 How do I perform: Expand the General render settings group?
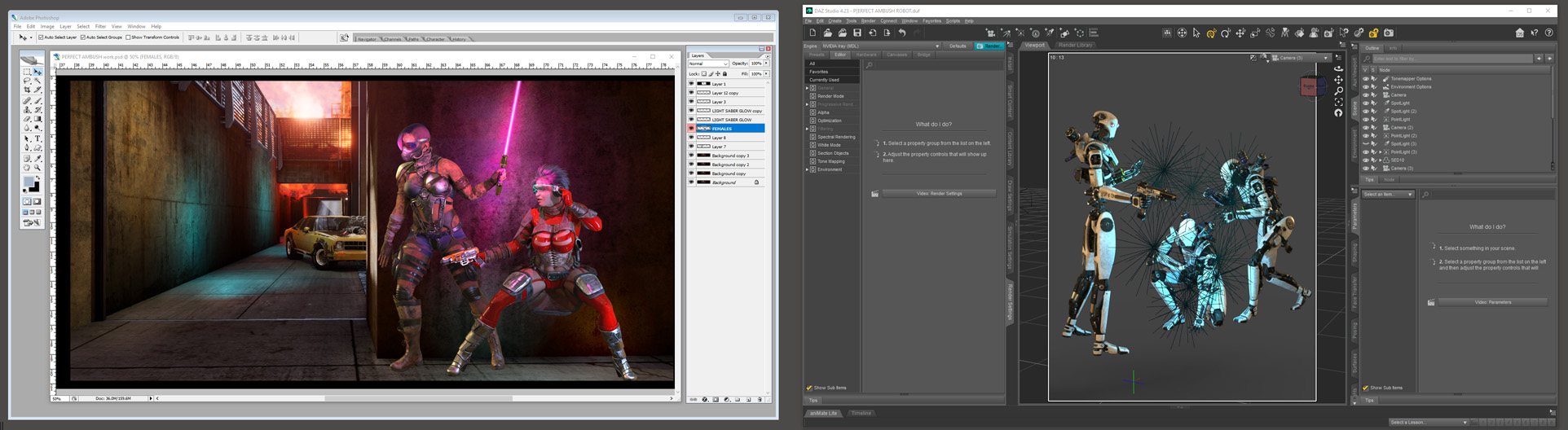tap(808, 88)
